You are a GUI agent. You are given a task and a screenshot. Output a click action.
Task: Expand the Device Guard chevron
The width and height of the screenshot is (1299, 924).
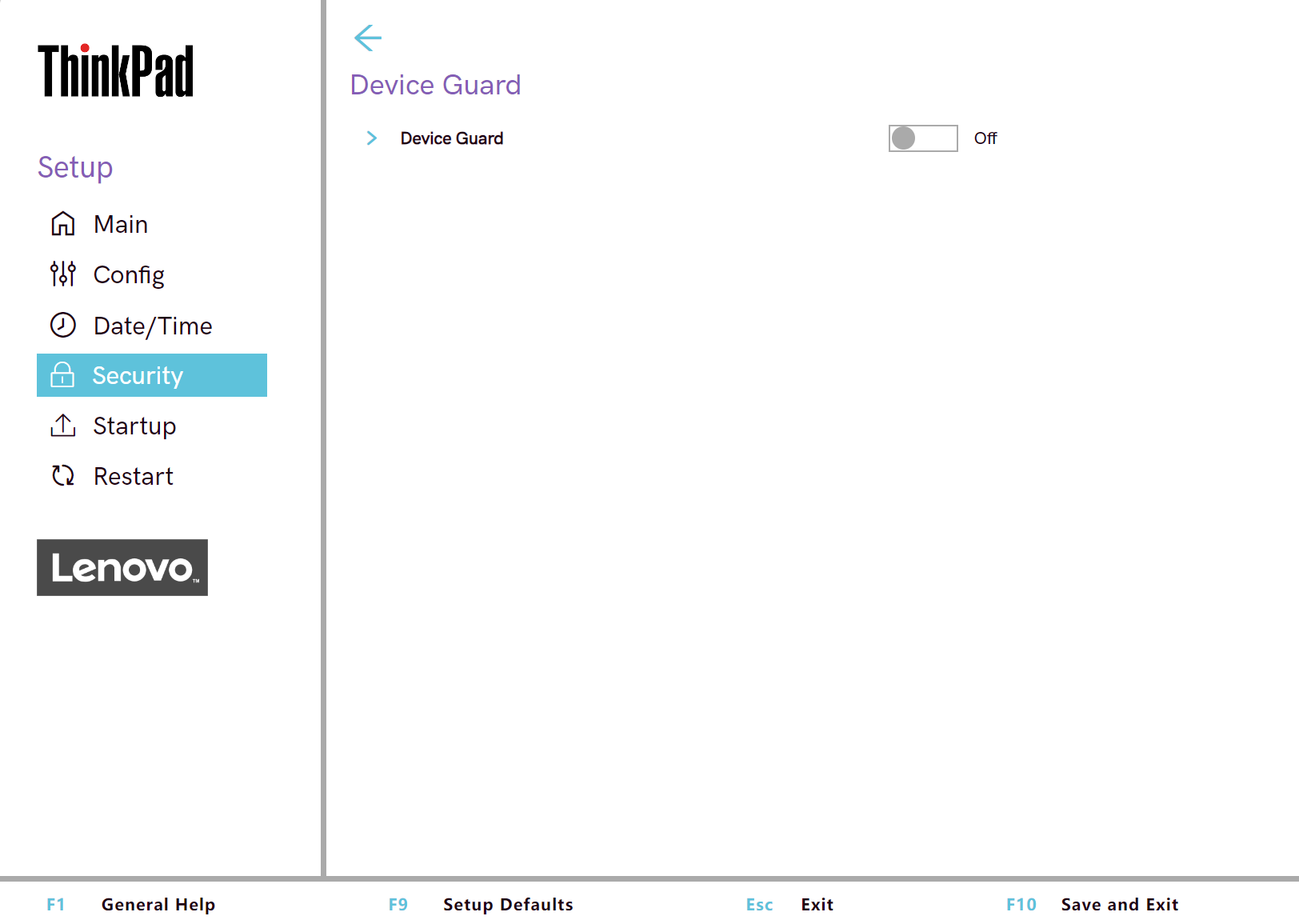(371, 138)
